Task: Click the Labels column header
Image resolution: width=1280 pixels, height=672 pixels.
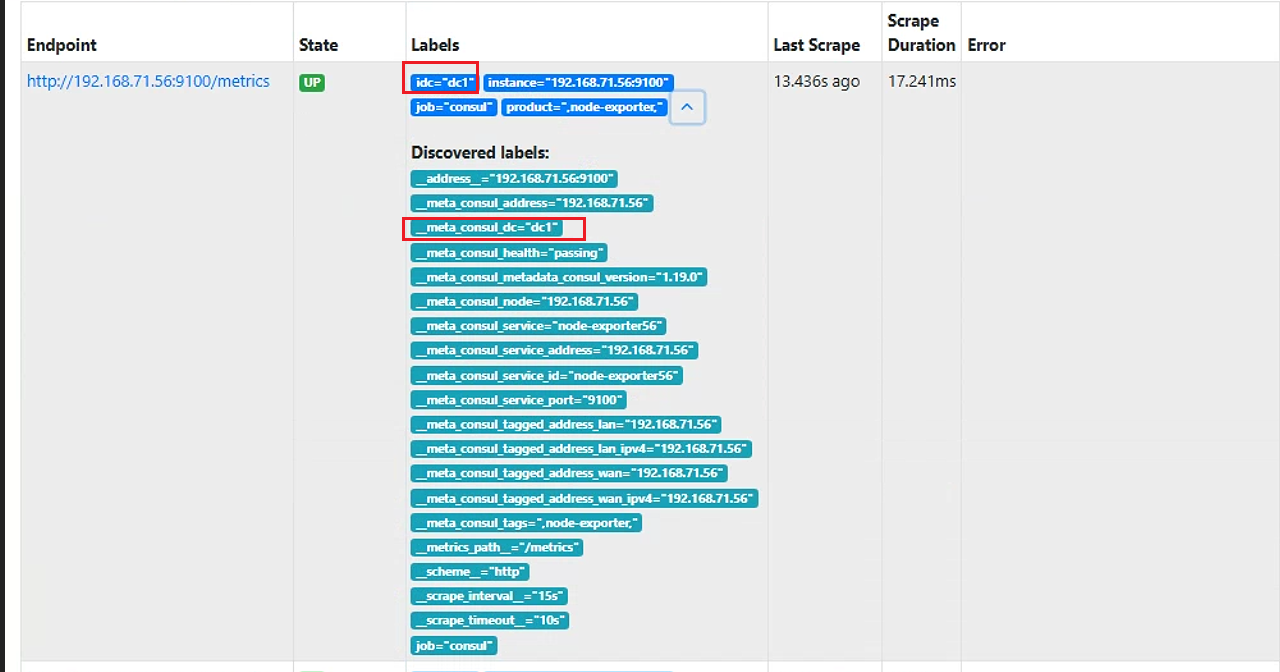Action: coord(435,45)
